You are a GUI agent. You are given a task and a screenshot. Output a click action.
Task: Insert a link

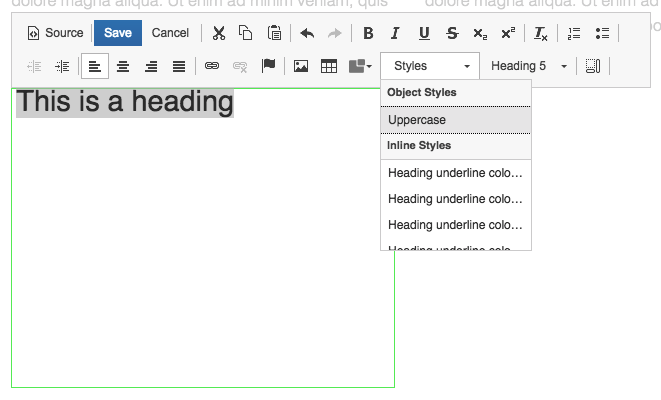point(212,66)
